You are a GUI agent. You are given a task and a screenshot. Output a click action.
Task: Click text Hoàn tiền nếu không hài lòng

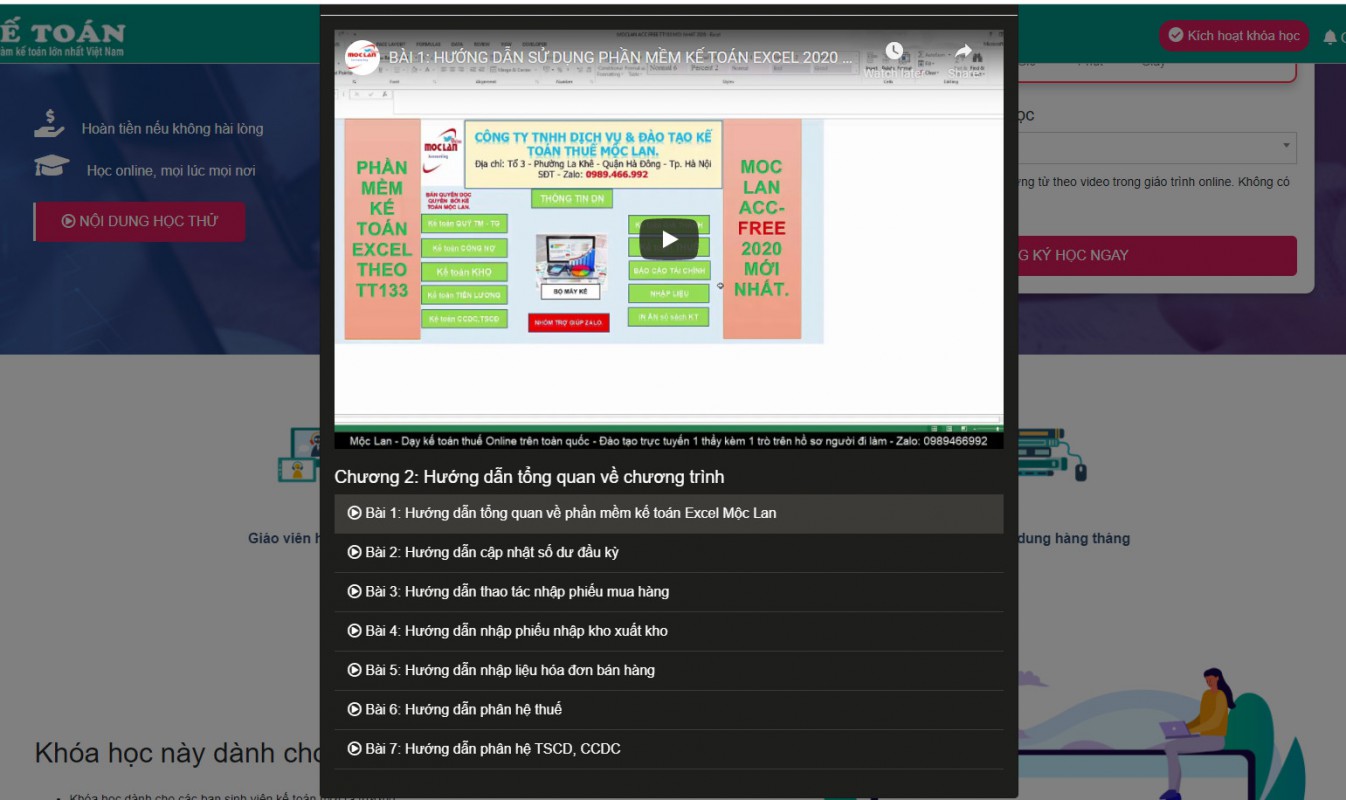click(x=172, y=129)
